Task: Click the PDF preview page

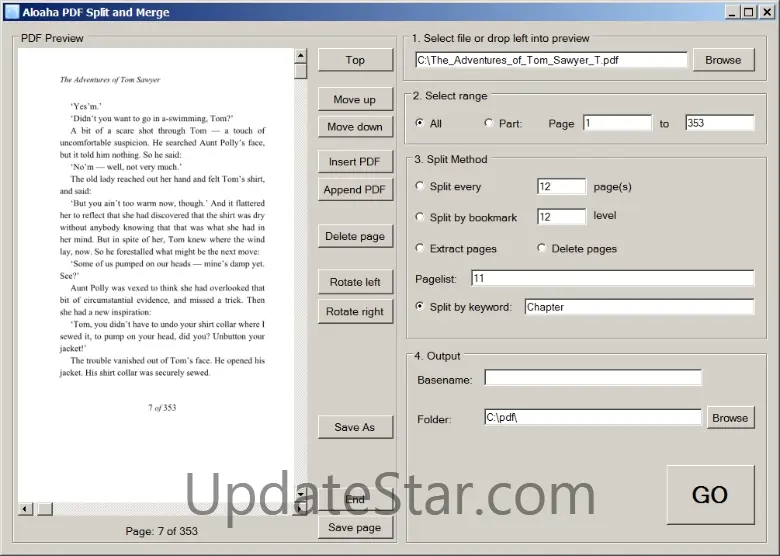Action: pos(156,275)
